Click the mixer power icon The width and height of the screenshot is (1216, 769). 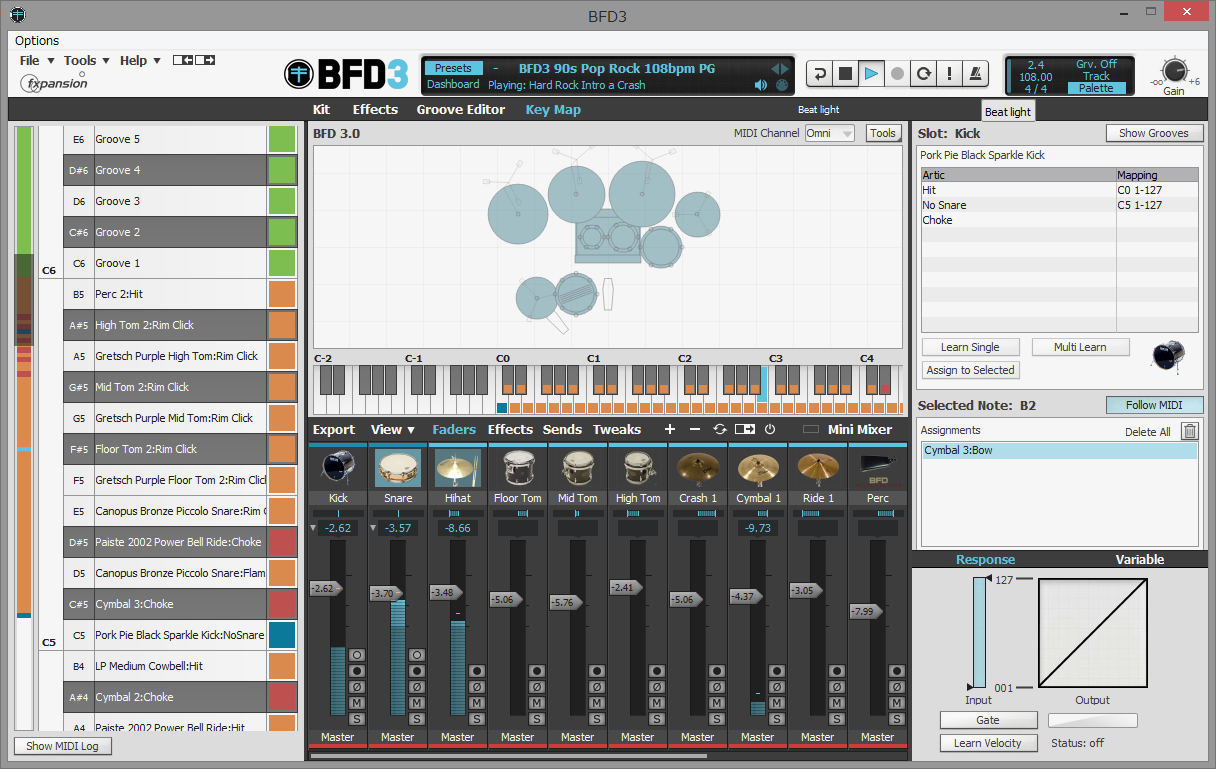770,429
